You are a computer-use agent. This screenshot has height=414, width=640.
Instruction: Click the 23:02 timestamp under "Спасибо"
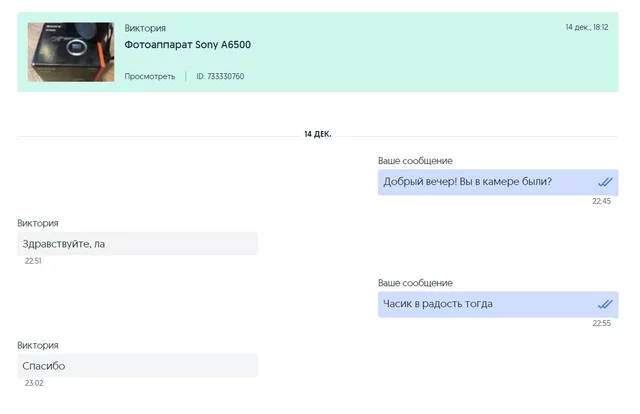tap(34, 383)
